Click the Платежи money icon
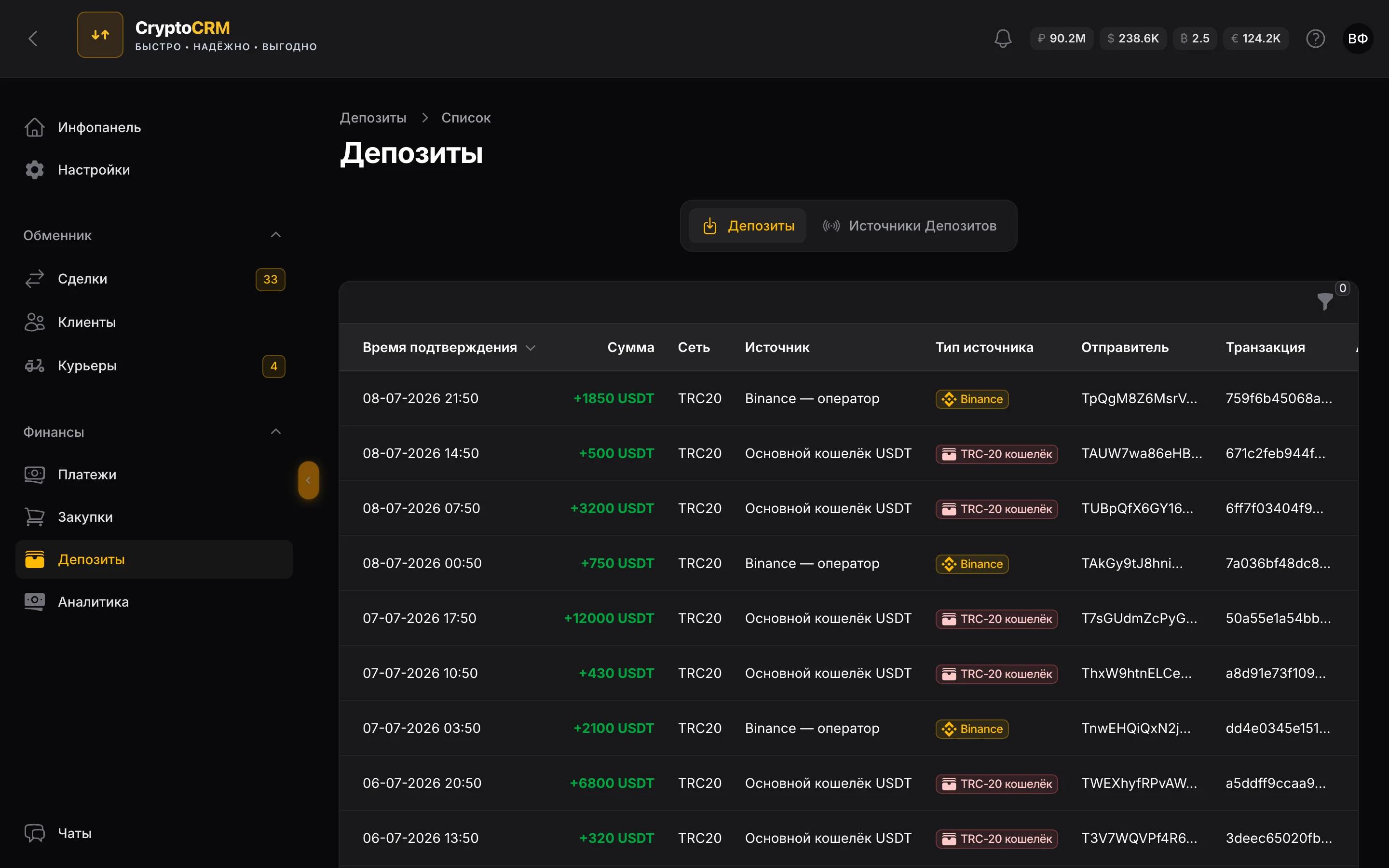1389x868 pixels. click(x=34, y=475)
